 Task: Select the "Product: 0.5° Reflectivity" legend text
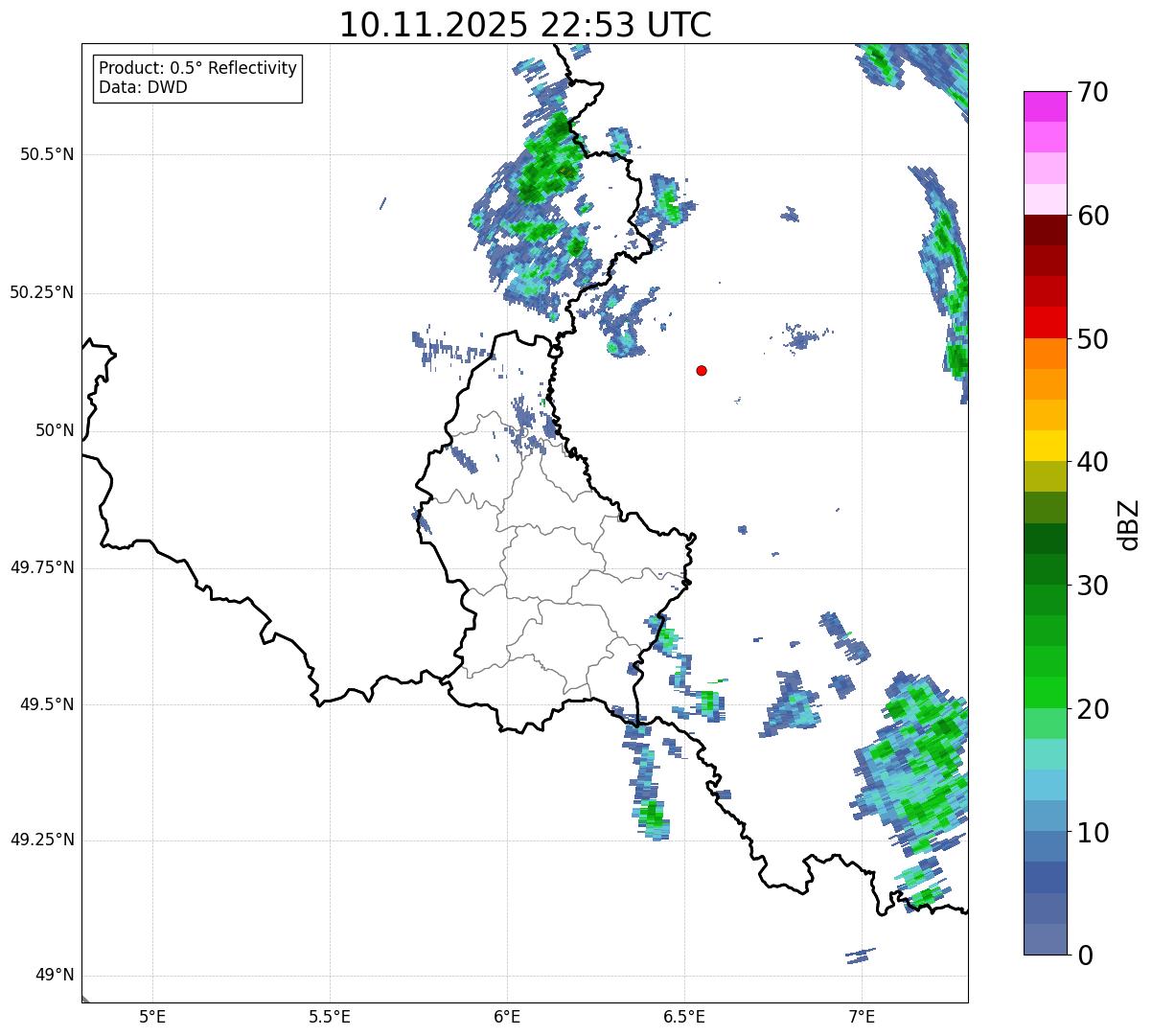coord(197,69)
